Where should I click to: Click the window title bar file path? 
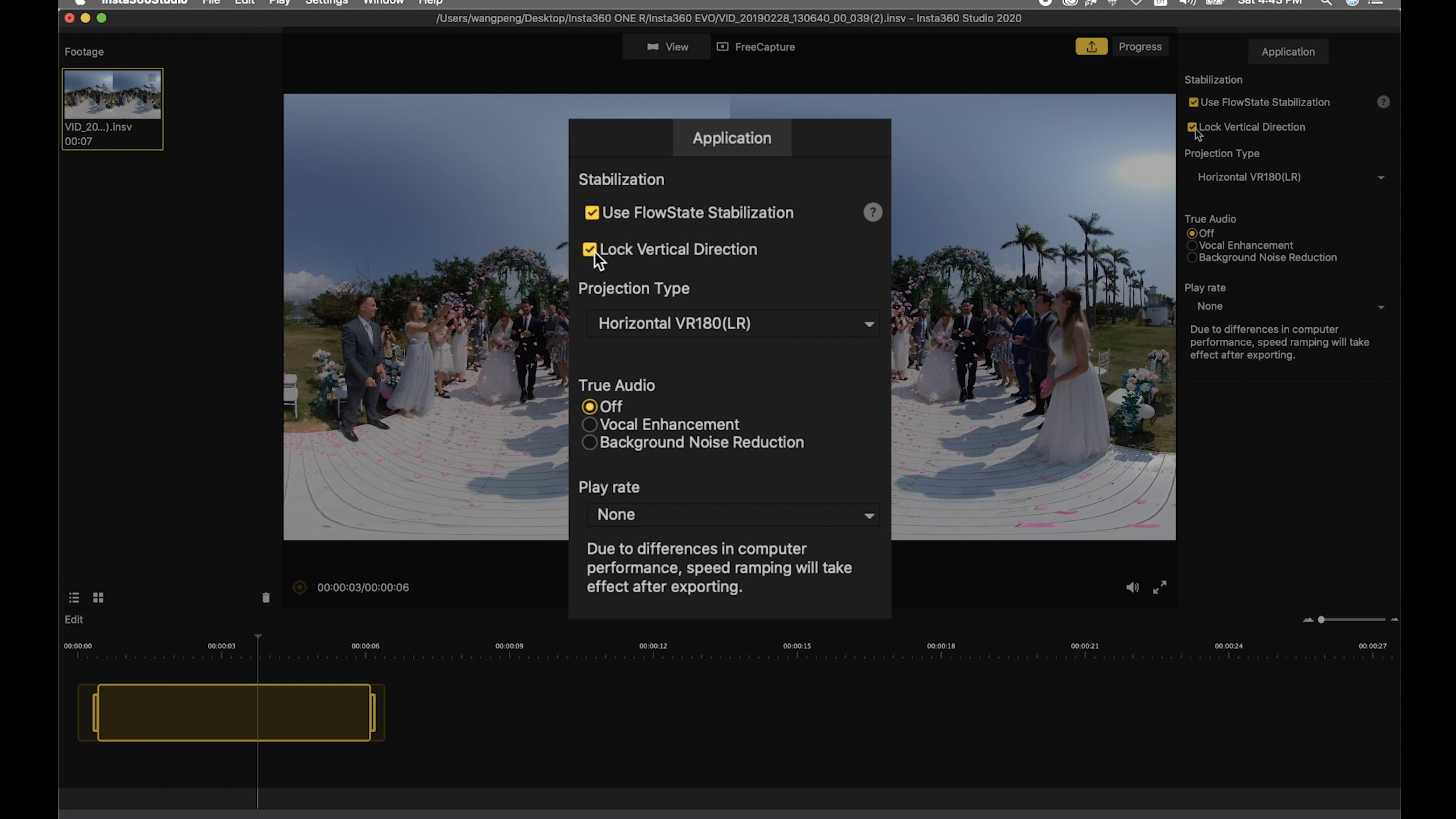(x=729, y=18)
